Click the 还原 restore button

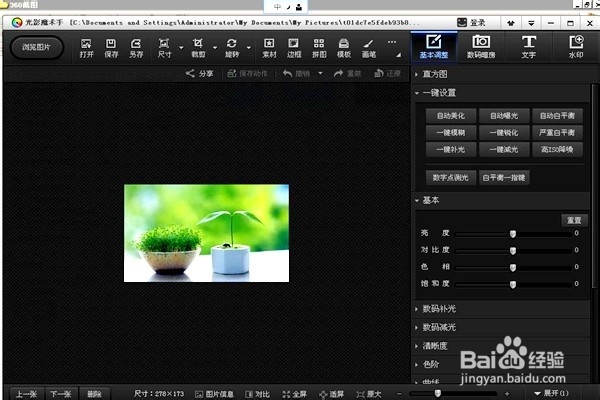387,73
